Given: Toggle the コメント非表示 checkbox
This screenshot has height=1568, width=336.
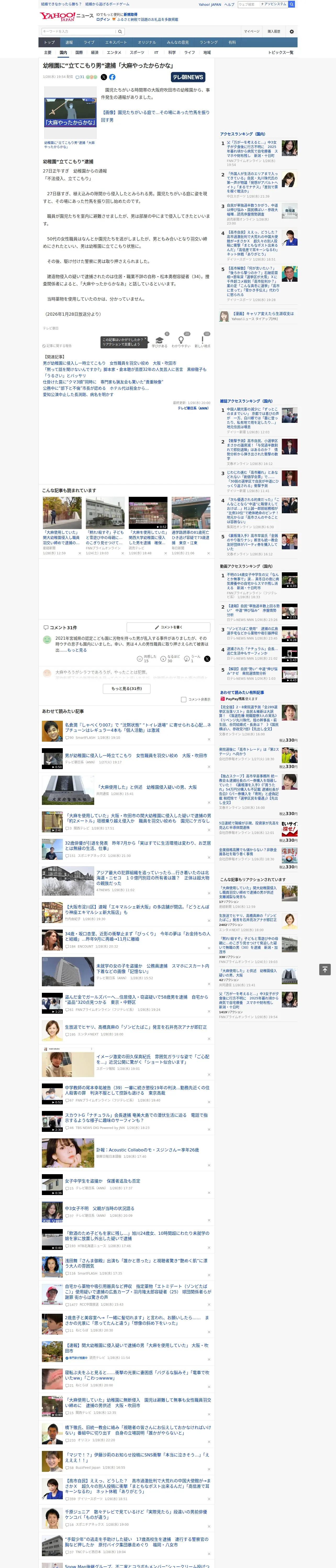Looking at the screenshot, I should pos(183,699).
